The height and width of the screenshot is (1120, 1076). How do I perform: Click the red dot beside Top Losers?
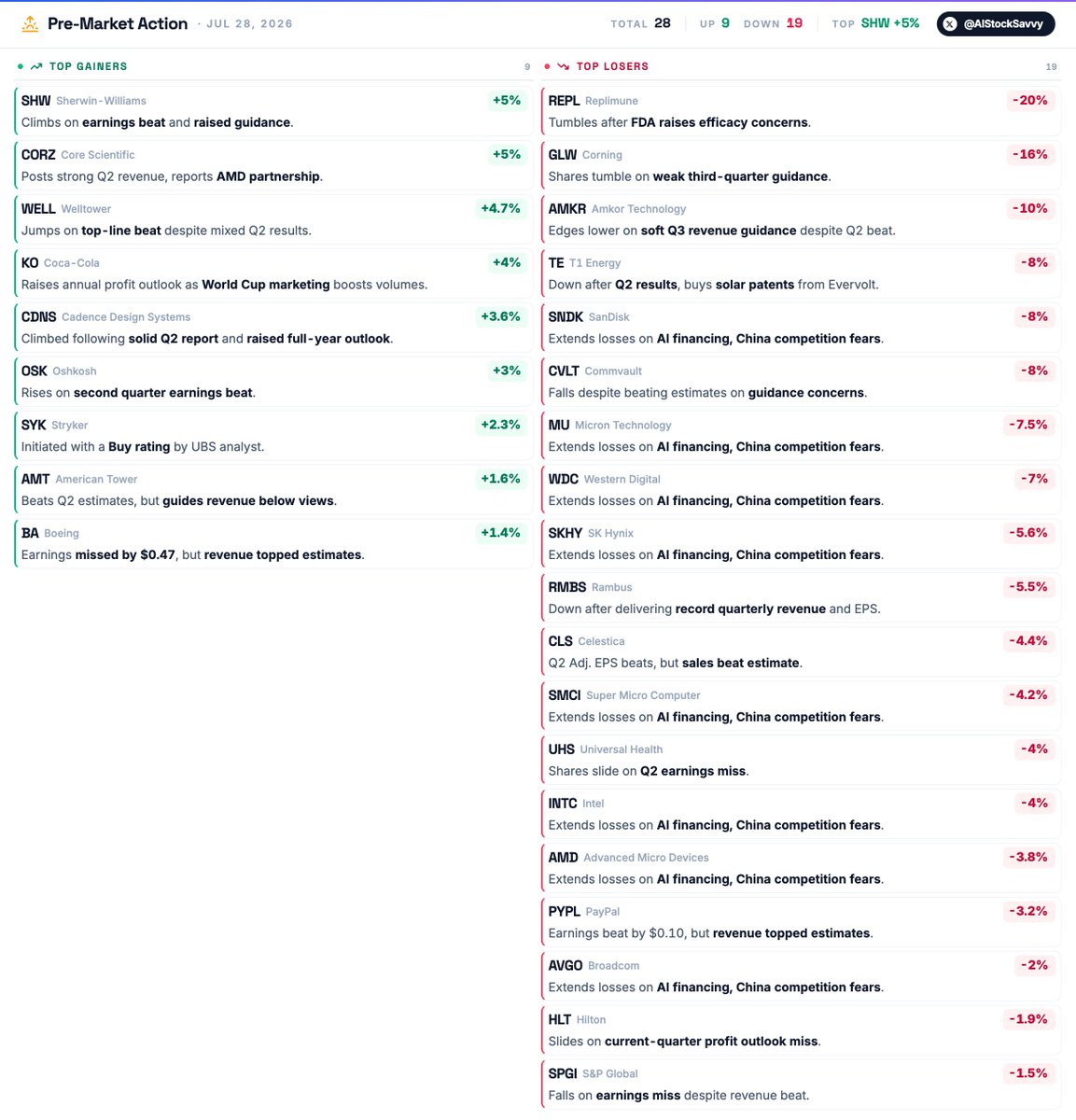point(547,66)
